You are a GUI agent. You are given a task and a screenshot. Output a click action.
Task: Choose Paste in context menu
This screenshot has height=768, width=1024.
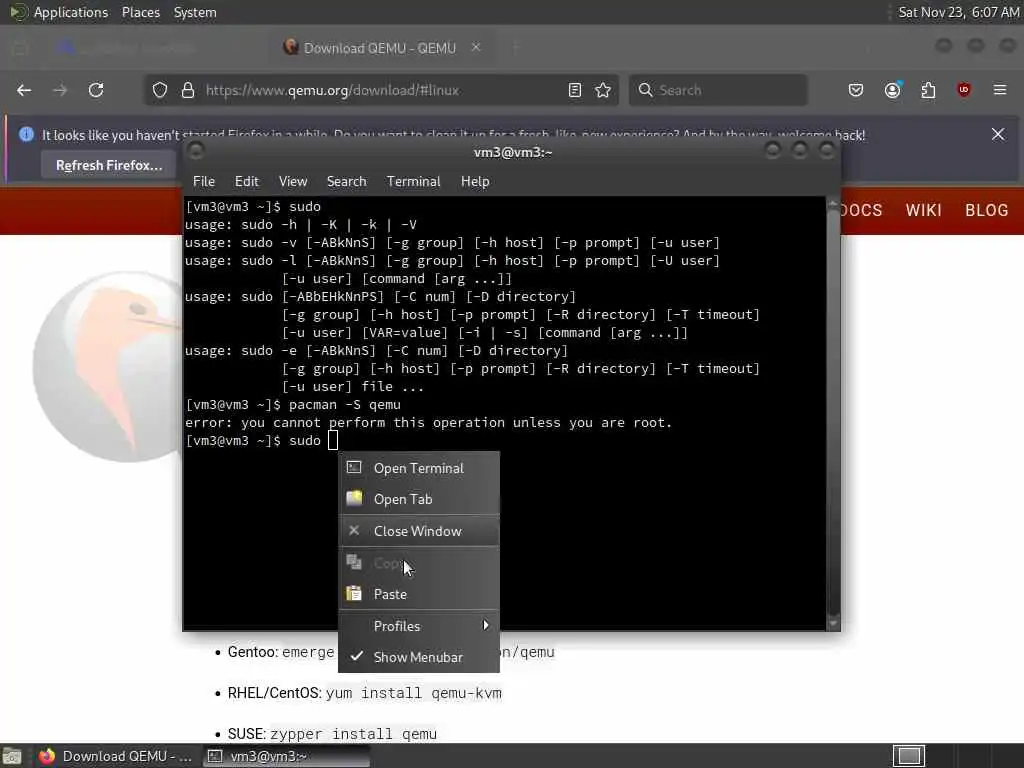point(419,594)
